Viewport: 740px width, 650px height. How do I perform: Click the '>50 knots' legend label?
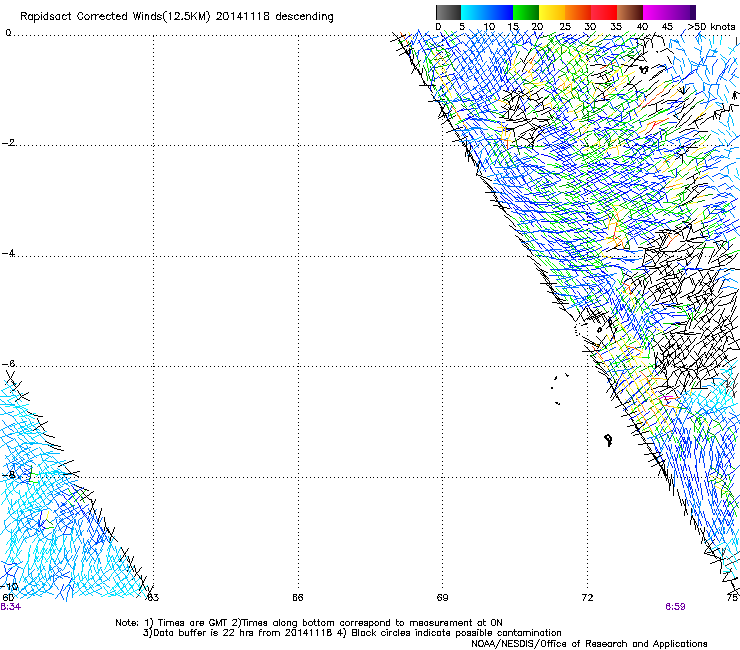711,27
